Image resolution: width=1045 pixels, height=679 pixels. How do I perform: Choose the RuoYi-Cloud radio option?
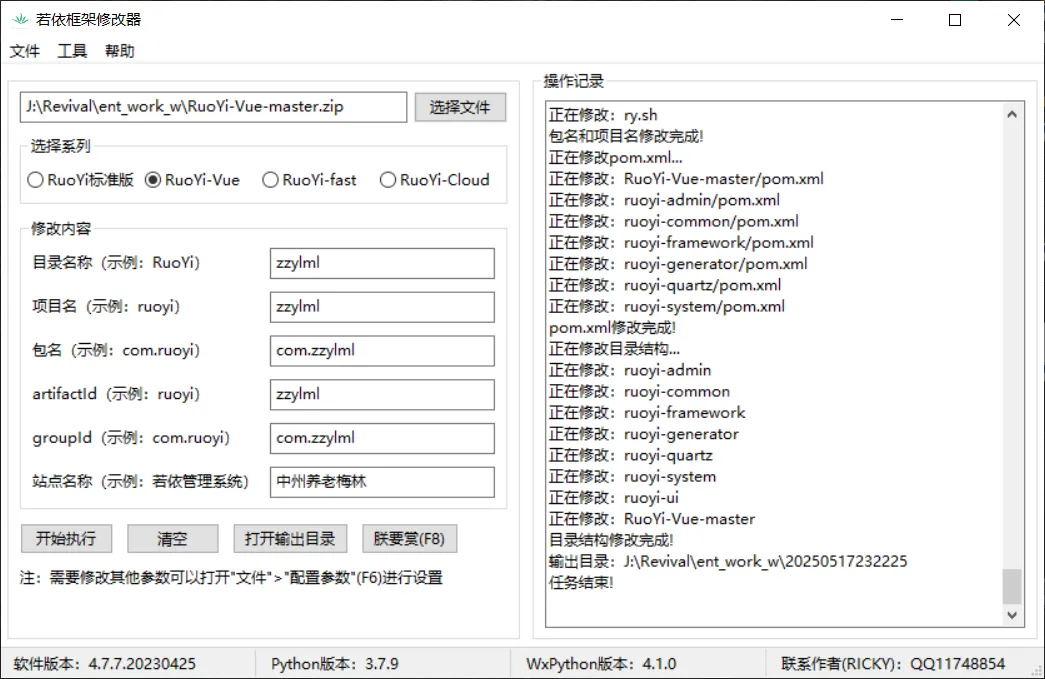pyautogui.click(x=388, y=180)
